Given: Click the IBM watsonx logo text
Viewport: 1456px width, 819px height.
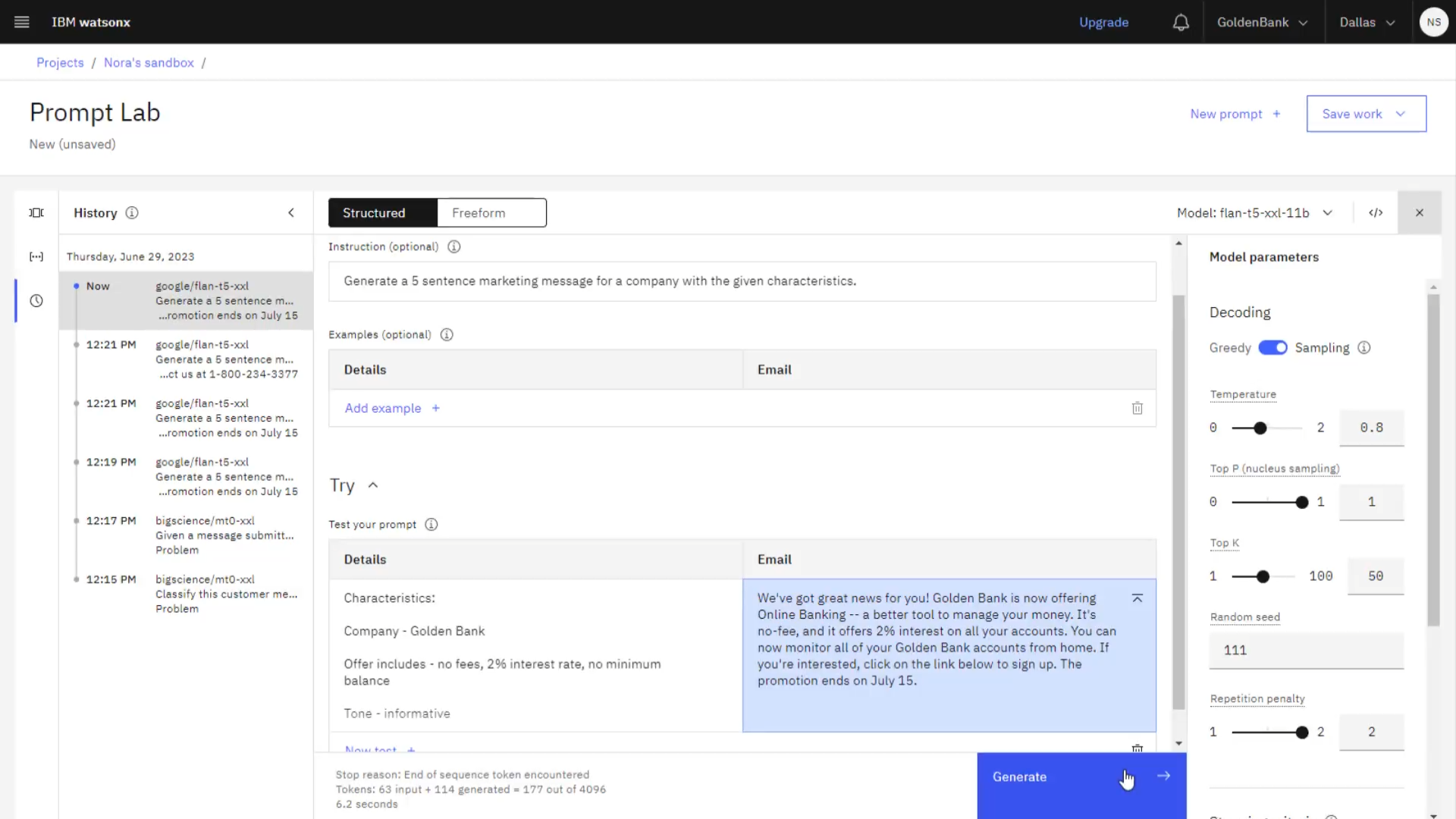Looking at the screenshot, I should (91, 22).
